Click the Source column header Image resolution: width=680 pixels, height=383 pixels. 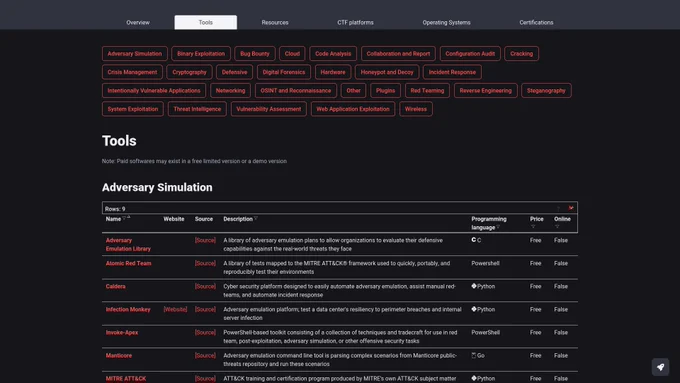click(204, 219)
